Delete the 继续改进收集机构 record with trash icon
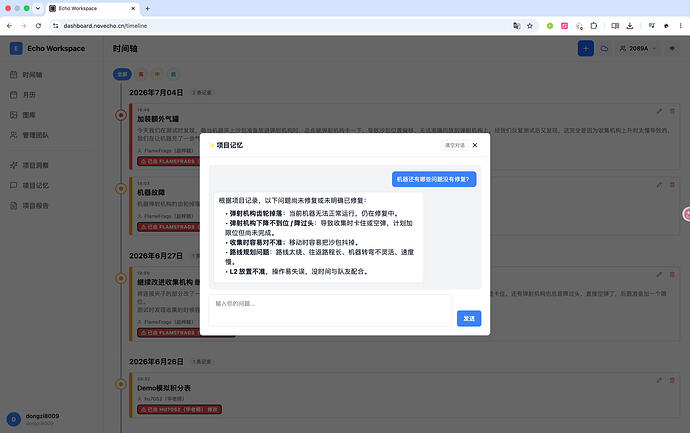This screenshot has width=690, height=433. pyautogui.click(x=672, y=275)
